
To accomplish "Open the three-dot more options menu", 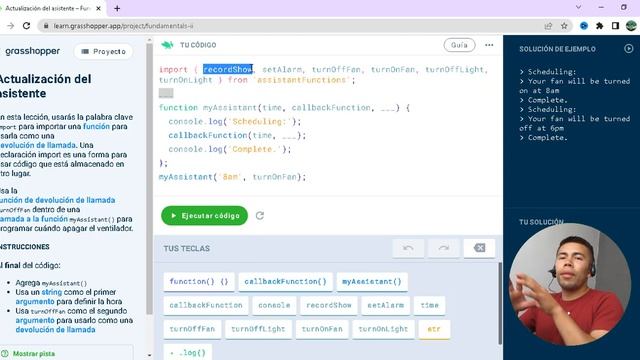I will 489,45.
